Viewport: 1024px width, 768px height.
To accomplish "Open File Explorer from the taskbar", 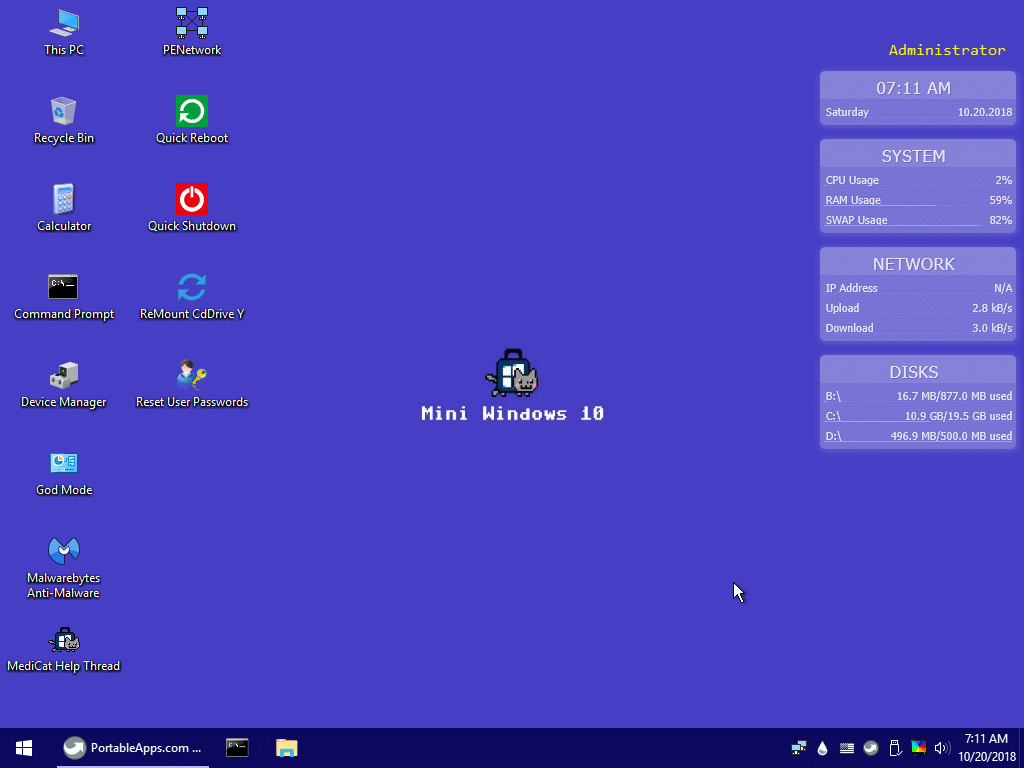I will [287, 748].
